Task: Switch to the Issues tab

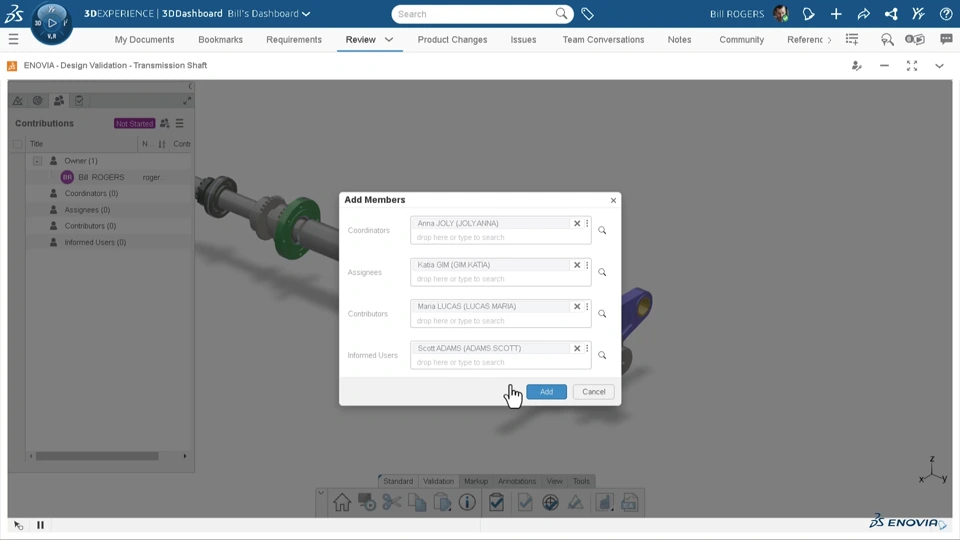Action: 523,40
